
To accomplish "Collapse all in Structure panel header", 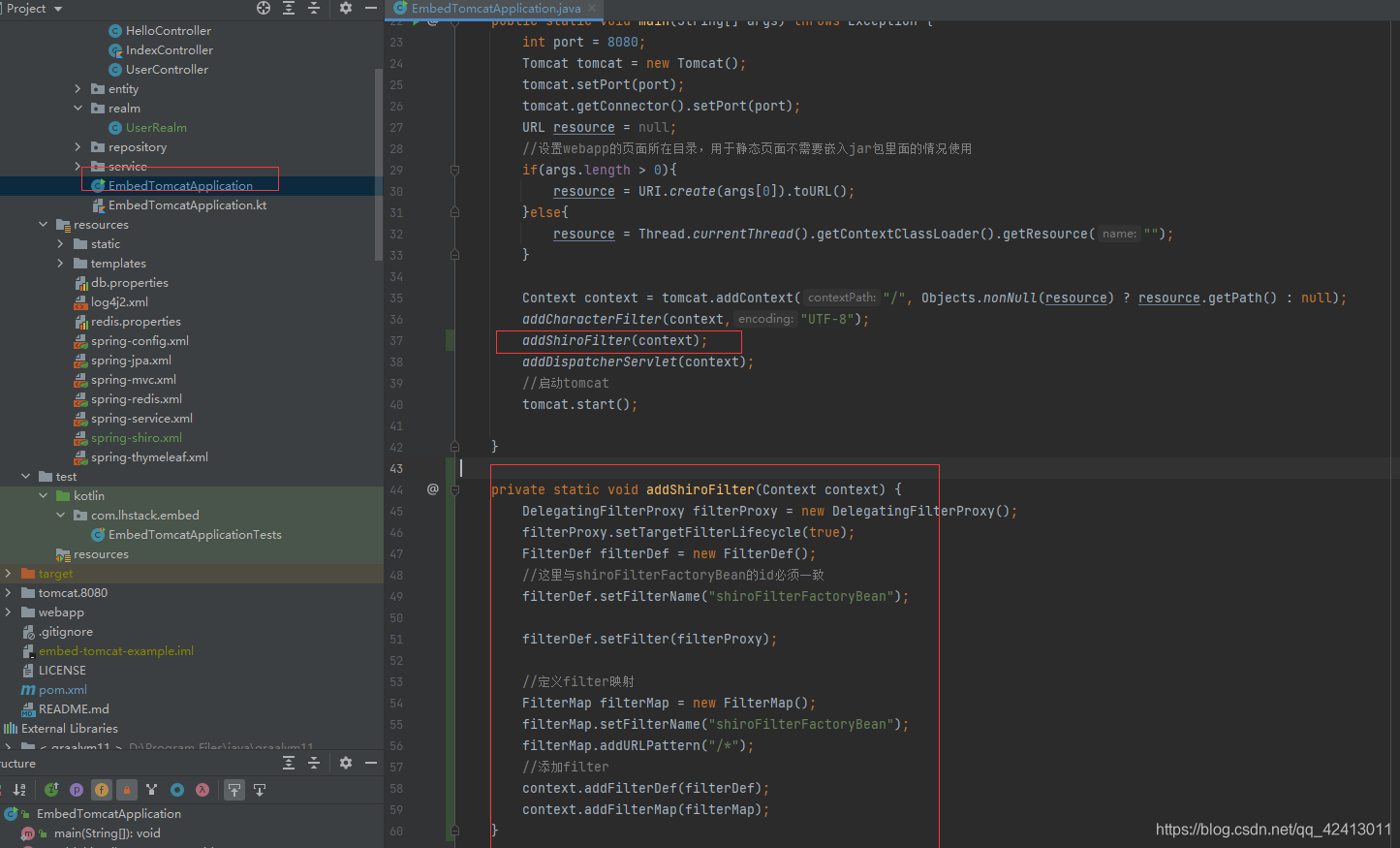I will (x=314, y=764).
